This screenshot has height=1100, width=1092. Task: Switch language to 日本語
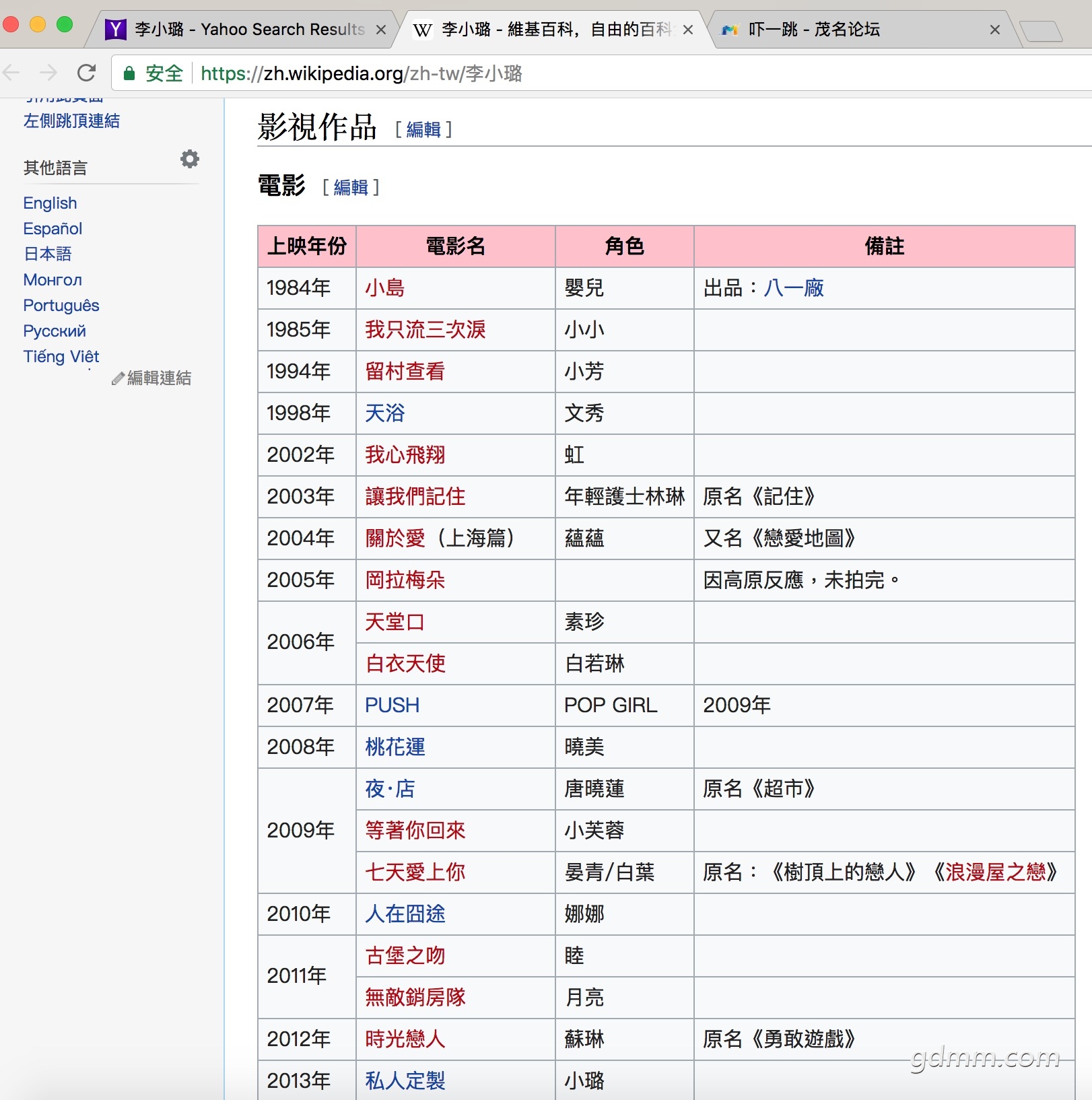(x=47, y=254)
